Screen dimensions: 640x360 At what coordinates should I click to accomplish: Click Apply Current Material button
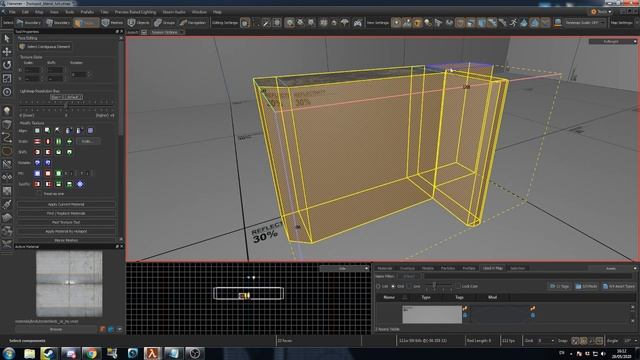(x=66, y=204)
